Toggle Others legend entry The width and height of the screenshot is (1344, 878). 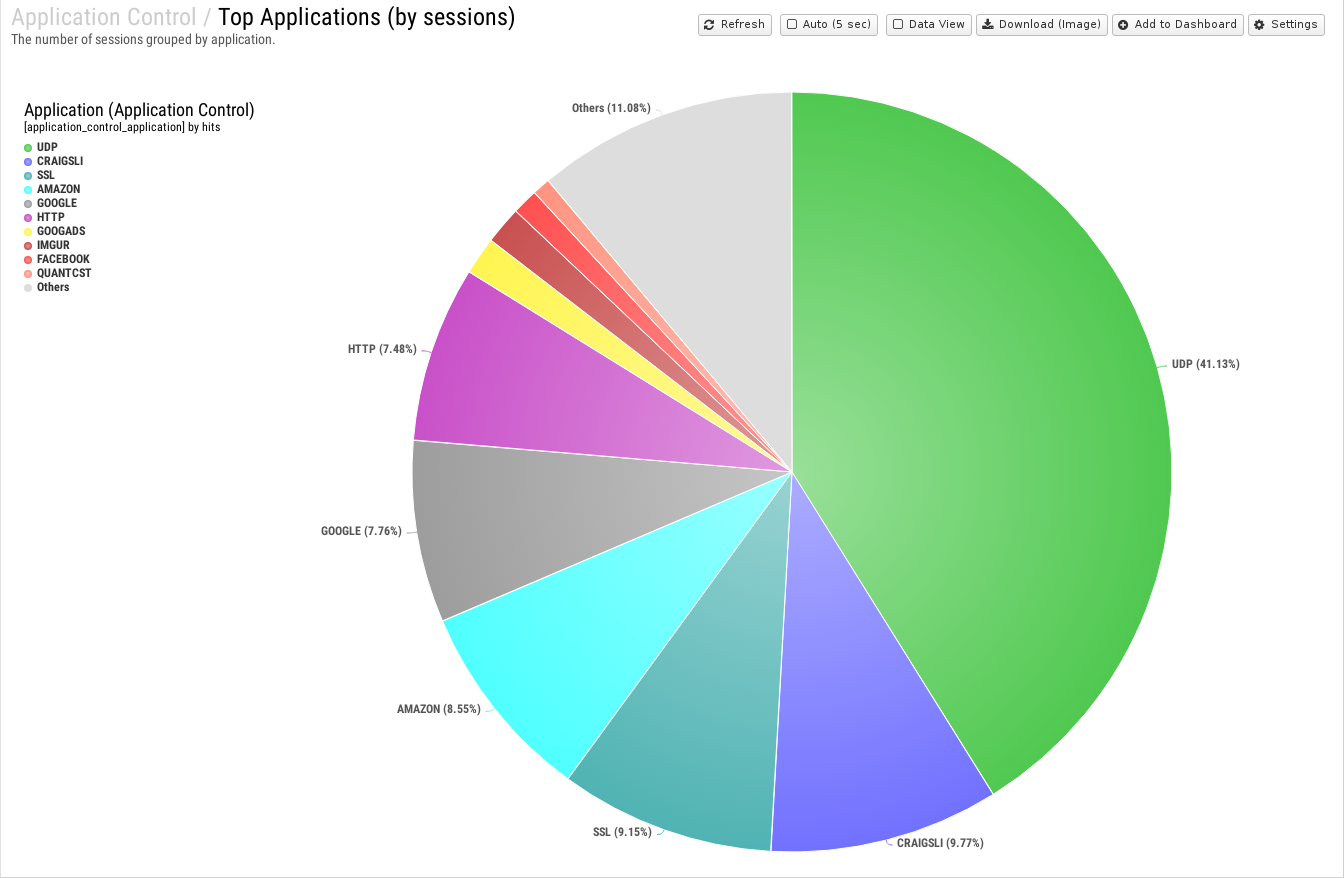(47, 287)
